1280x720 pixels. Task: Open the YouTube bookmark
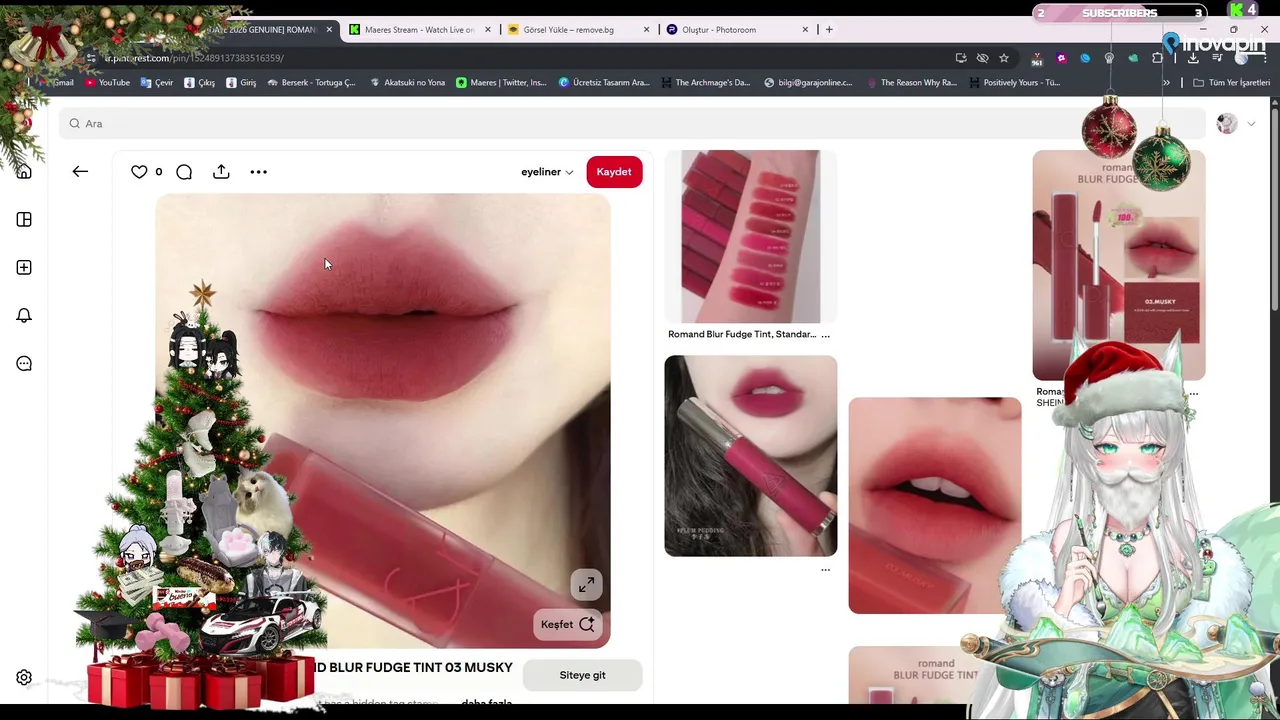[108, 83]
